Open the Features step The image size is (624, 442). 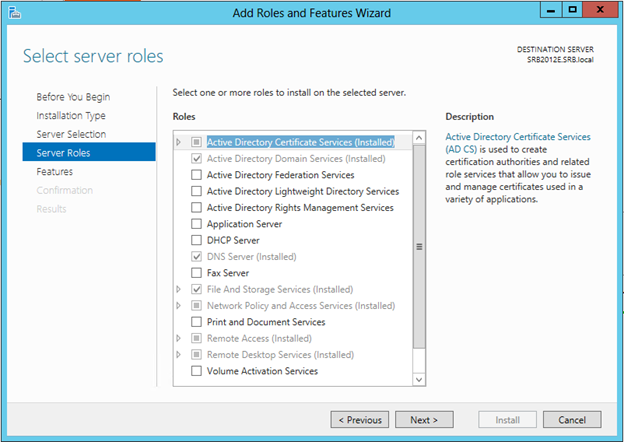55,172
